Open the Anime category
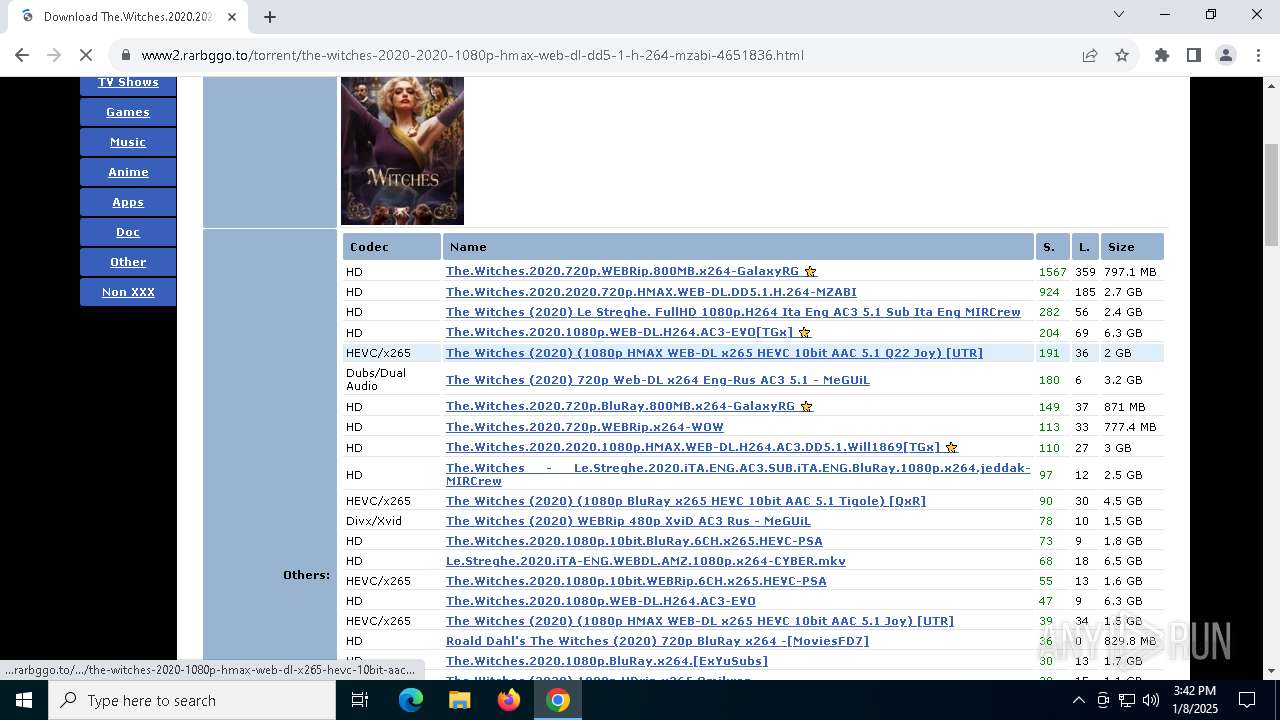 (x=128, y=172)
